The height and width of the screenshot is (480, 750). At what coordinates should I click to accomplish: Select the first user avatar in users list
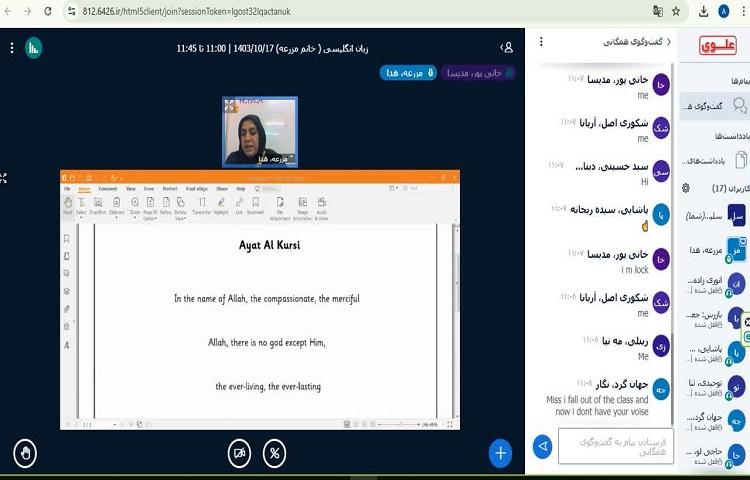pos(736,215)
